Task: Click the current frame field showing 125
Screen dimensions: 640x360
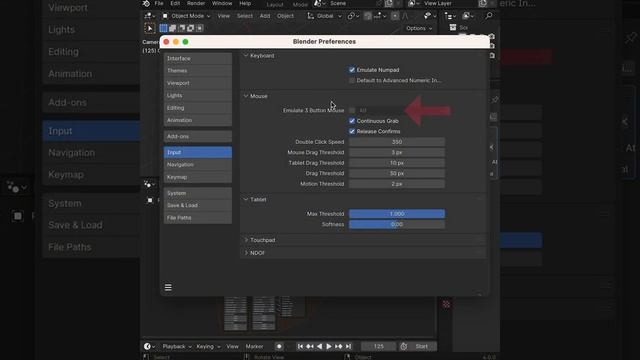Action: click(x=378, y=347)
